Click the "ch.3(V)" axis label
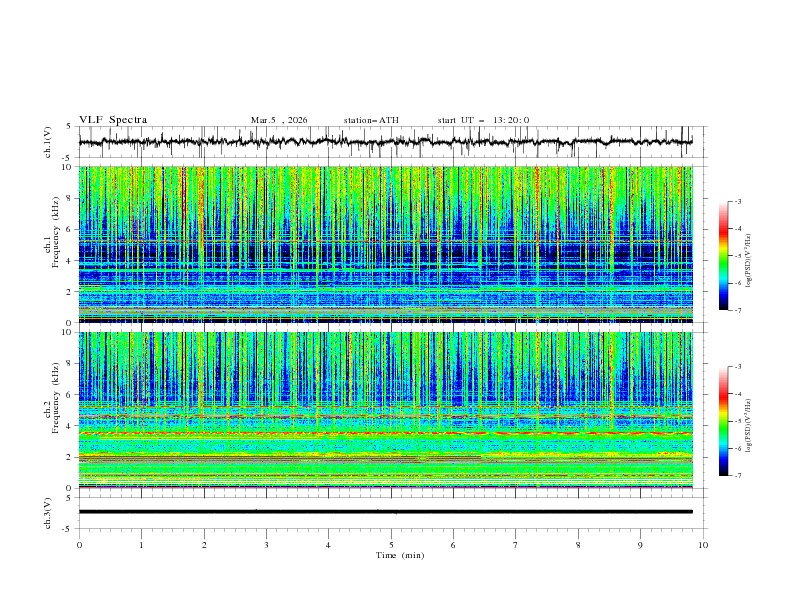This screenshot has width=792, height=612. tap(48, 513)
